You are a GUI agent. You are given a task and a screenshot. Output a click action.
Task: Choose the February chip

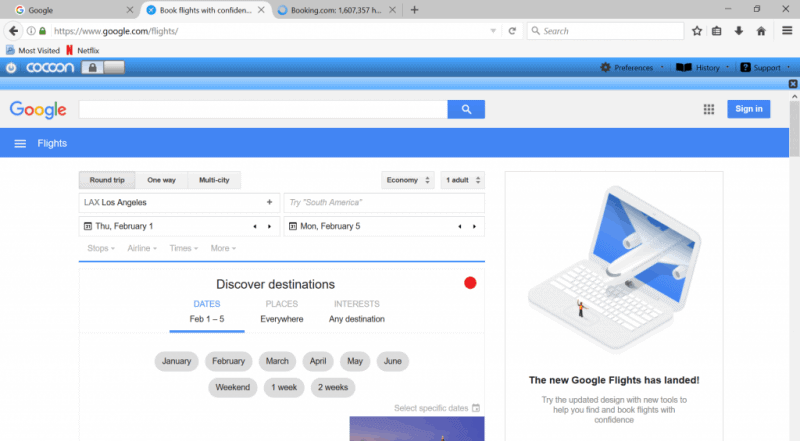(229, 361)
